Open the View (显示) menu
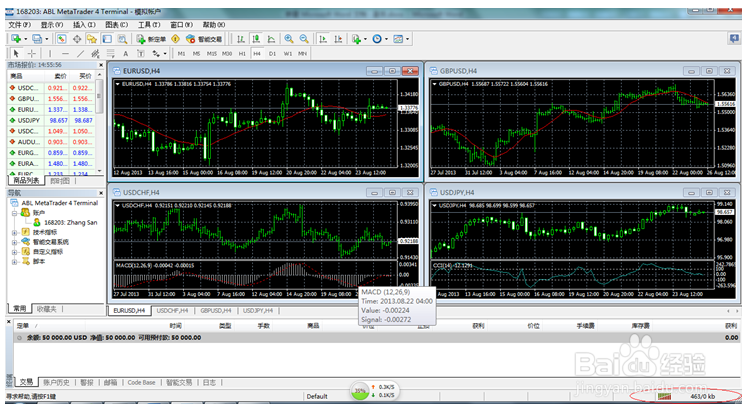Viewport: 749px width, 414px height. pyautogui.click(x=52, y=24)
